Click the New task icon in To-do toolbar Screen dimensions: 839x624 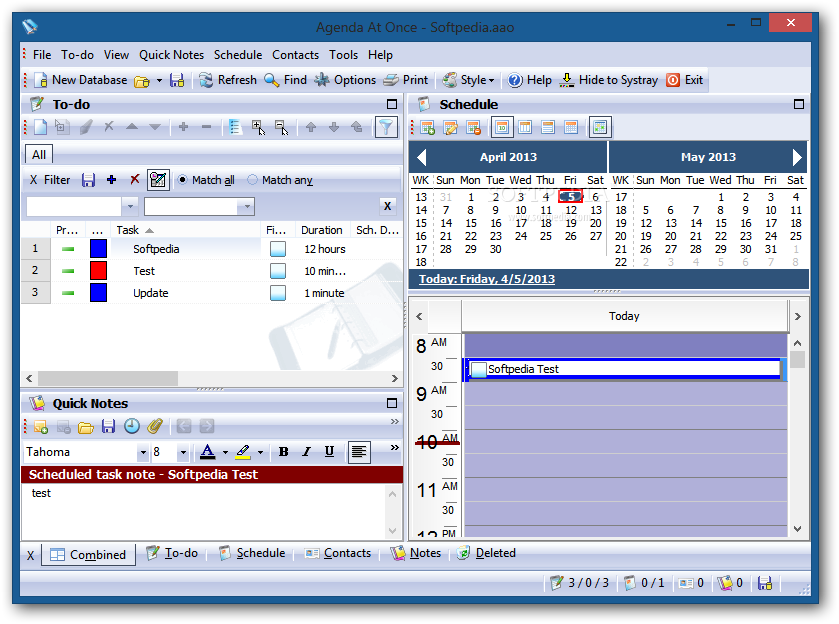[x=41, y=127]
